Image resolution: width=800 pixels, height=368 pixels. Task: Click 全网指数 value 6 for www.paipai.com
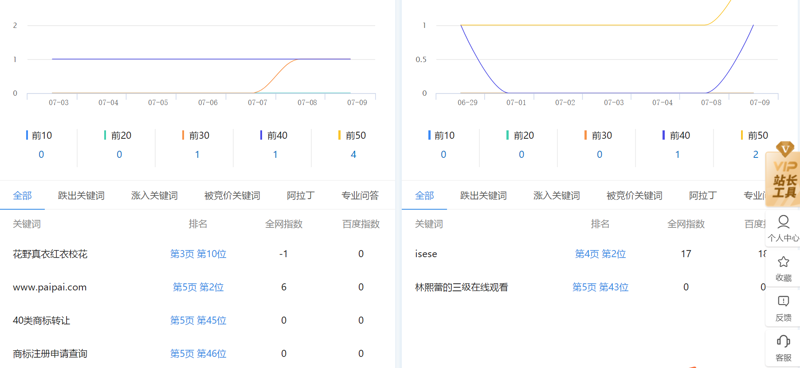click(284, 287)
